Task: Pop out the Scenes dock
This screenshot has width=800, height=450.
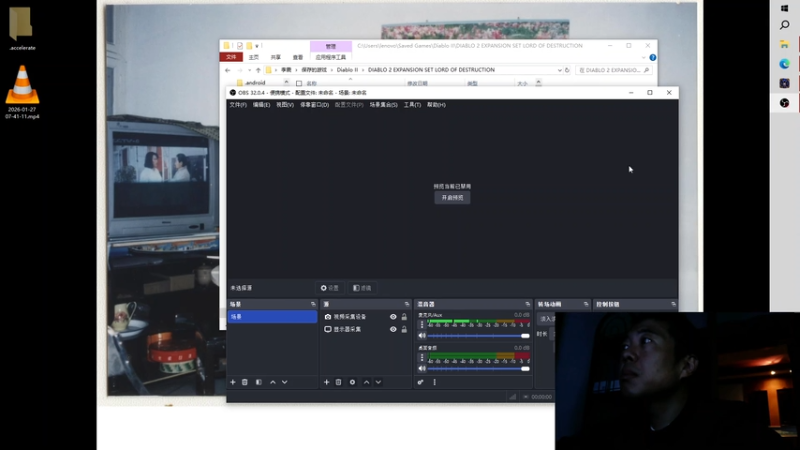Action: point(313,304)
